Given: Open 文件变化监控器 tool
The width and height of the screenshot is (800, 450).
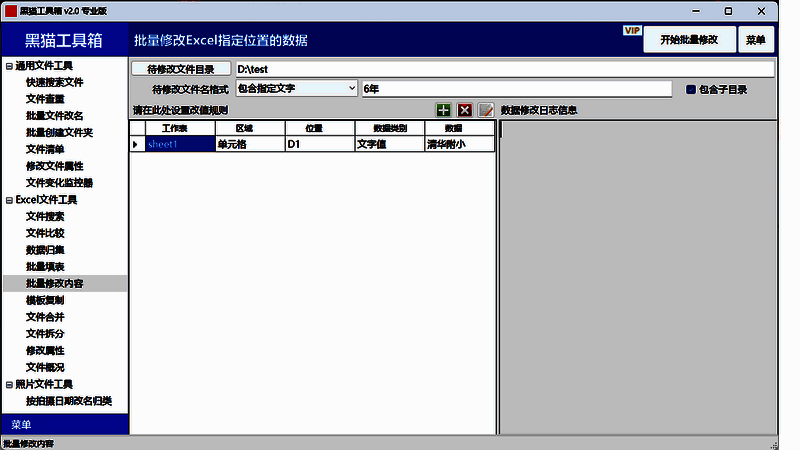Looking at the screenshot, I should 59,183.
